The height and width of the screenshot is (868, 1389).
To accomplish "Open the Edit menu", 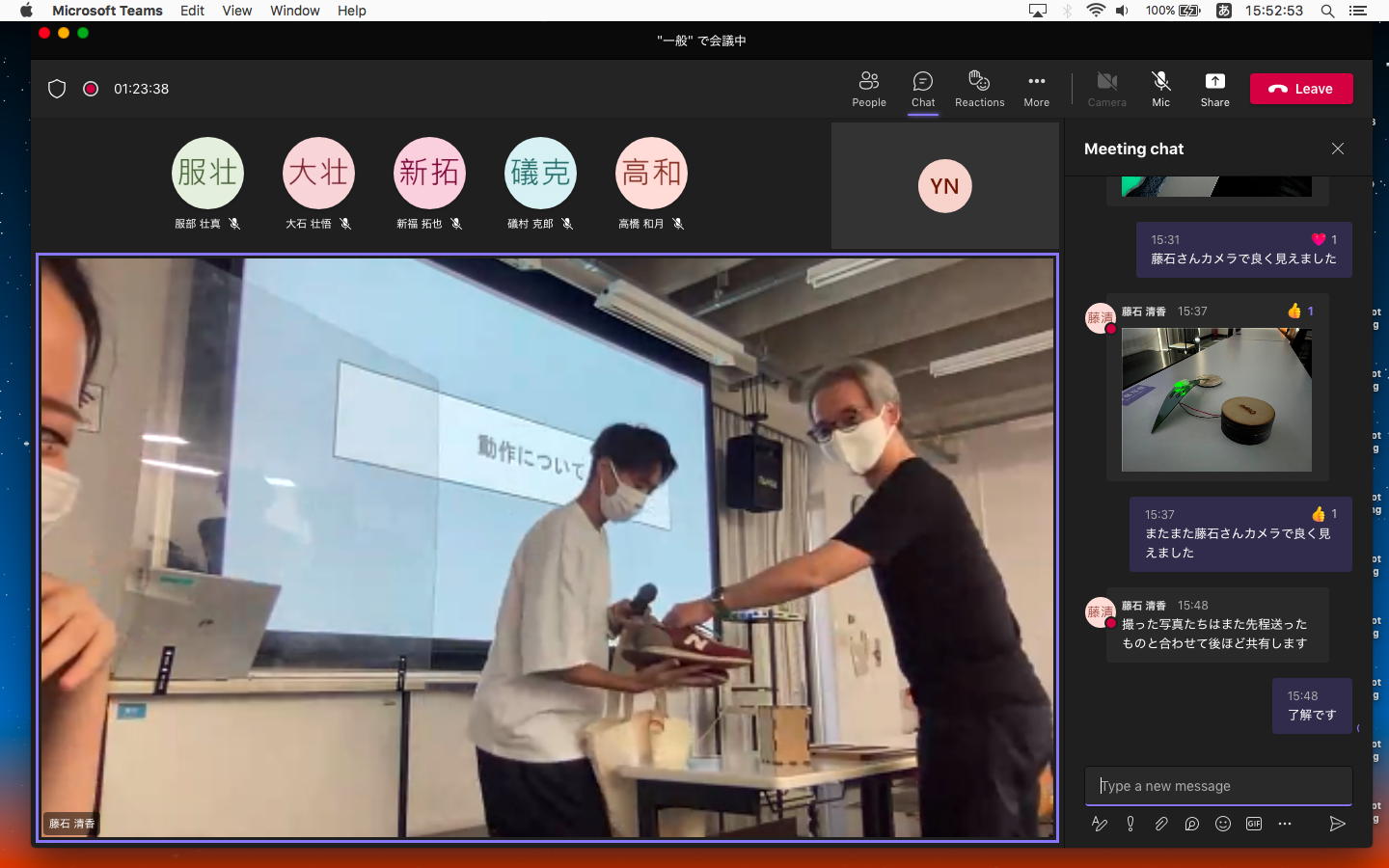I will (x=192, y=11).
